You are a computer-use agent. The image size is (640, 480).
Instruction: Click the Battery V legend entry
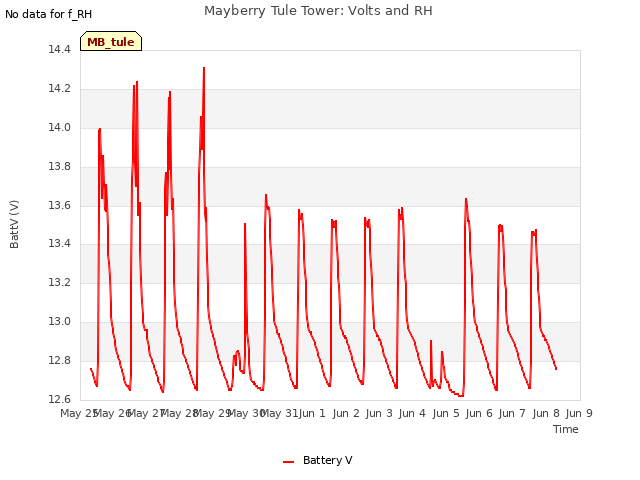(x=318, y=460)
